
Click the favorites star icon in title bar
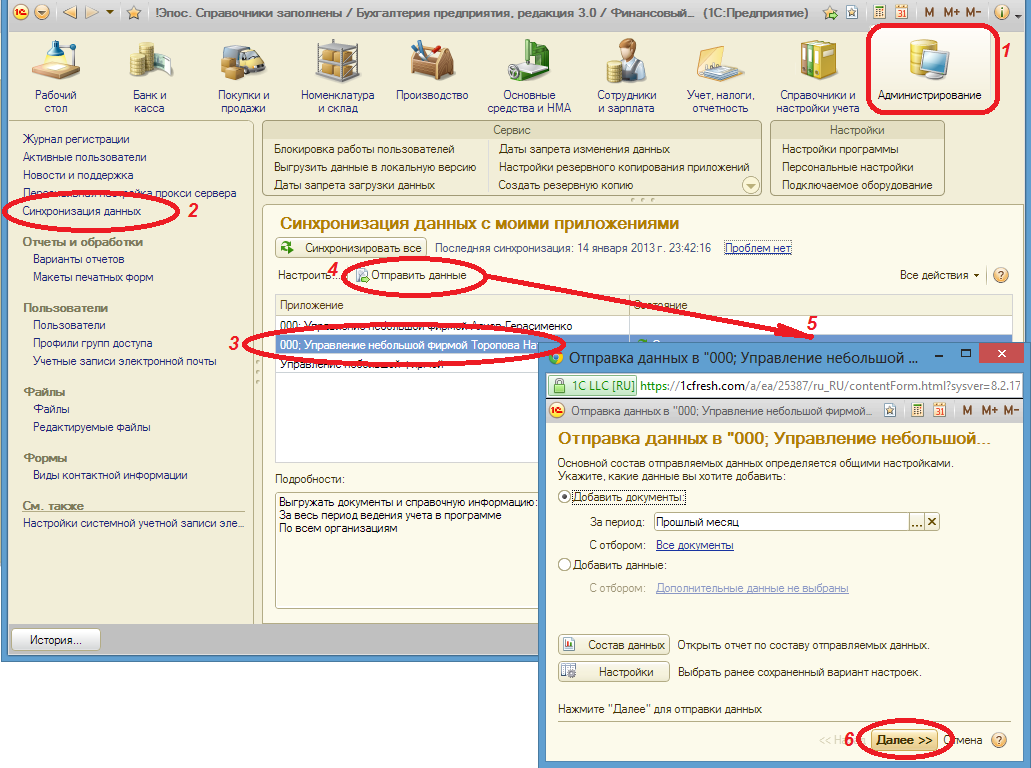click(133, 12)
